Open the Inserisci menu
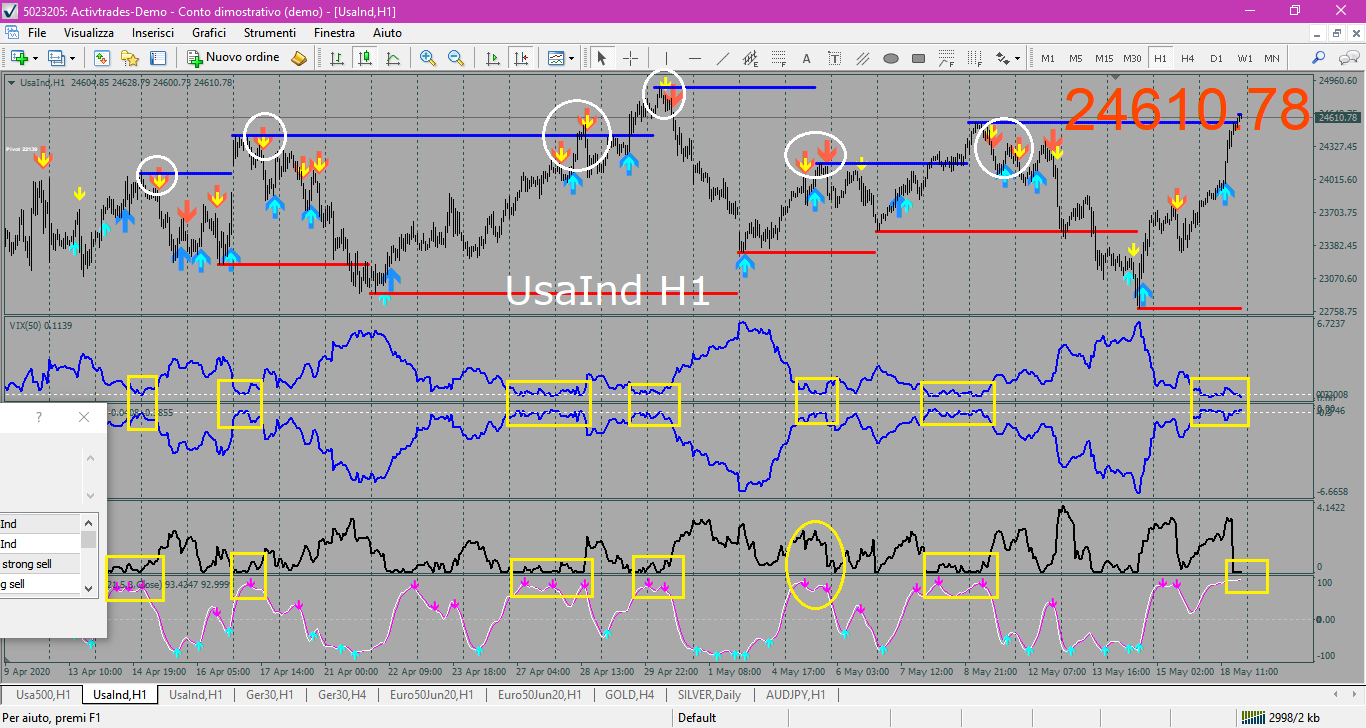 tap(153, 33)
